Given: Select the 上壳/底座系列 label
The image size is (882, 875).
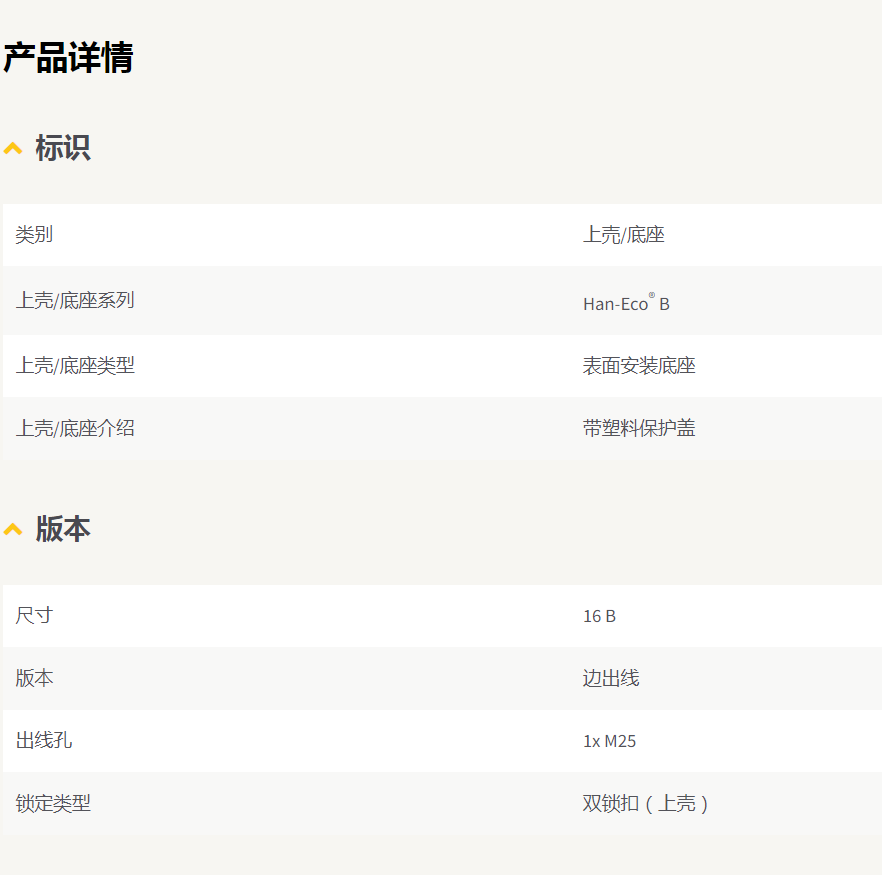Looking at the screenshot, I should point(75,300).
